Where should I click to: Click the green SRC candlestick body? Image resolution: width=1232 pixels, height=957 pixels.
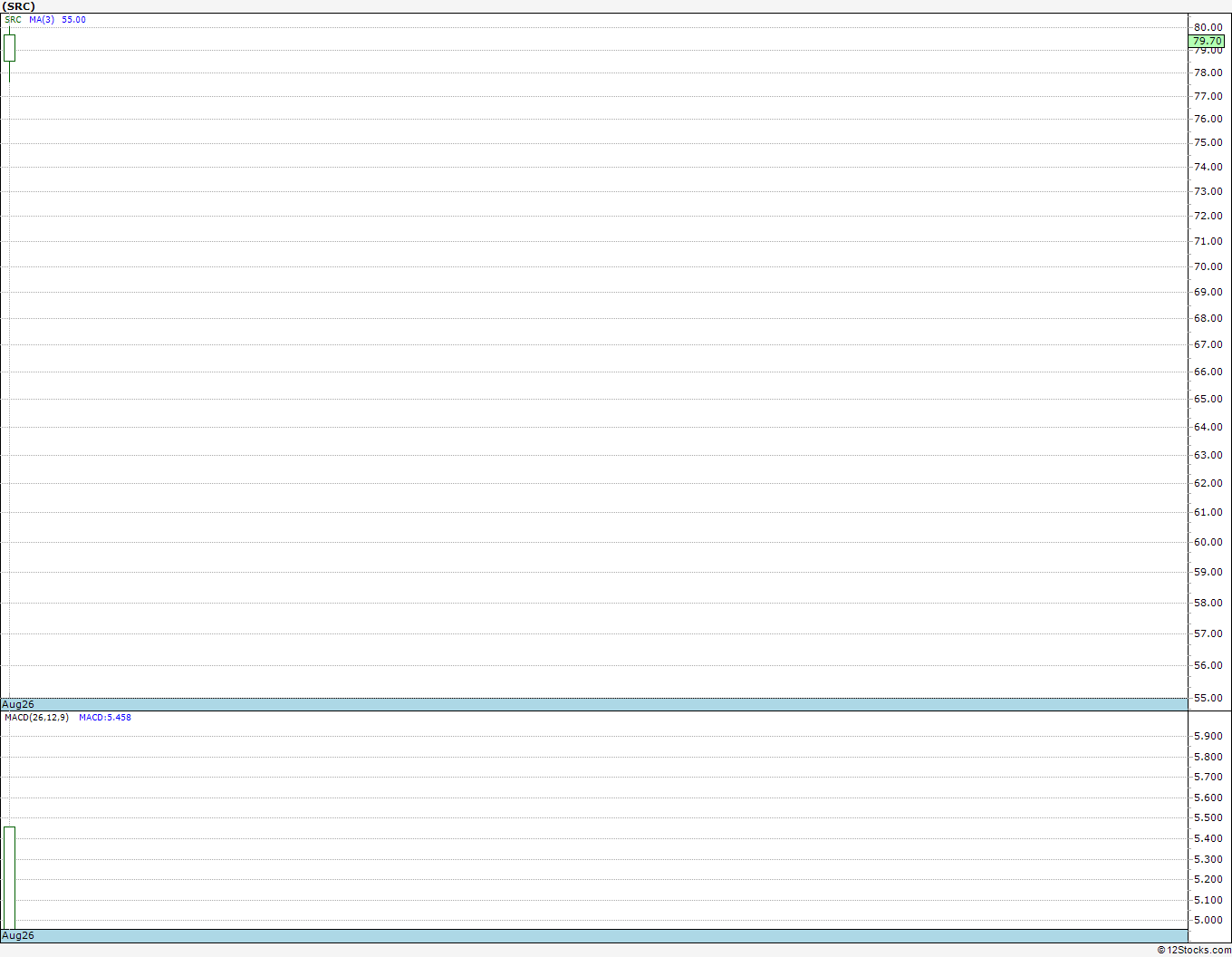click(x=9, y=48)
